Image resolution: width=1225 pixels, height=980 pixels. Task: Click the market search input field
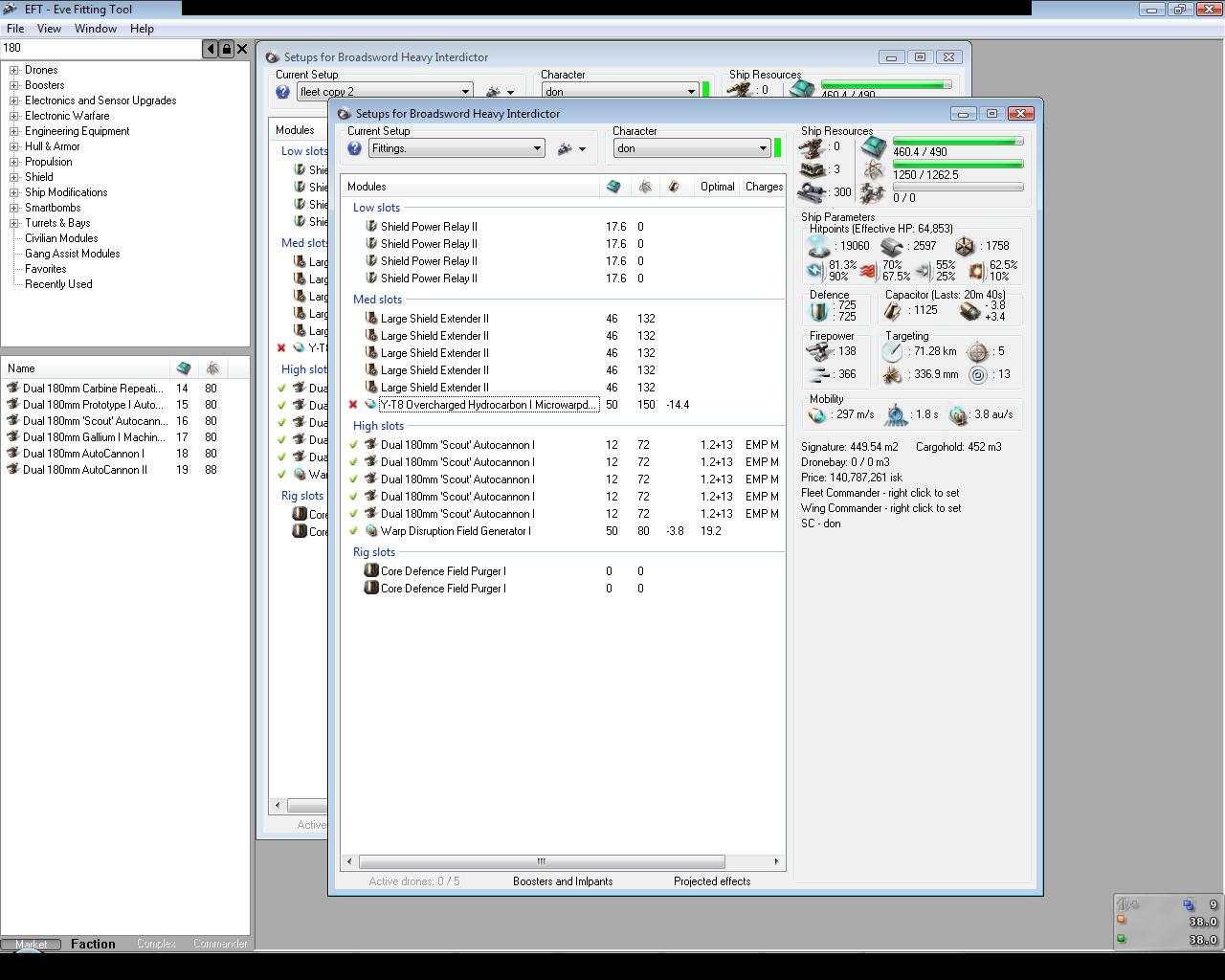click(x=100, y=48)
